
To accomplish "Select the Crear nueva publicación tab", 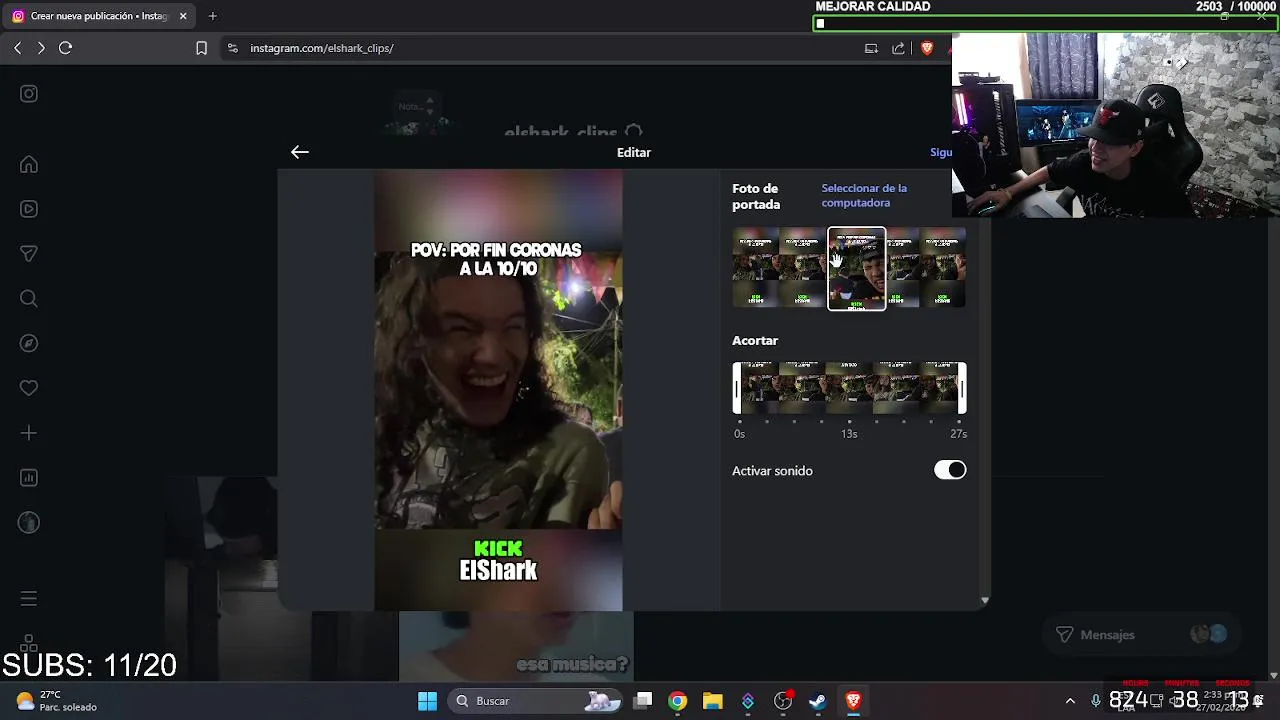I will (98, 16).
